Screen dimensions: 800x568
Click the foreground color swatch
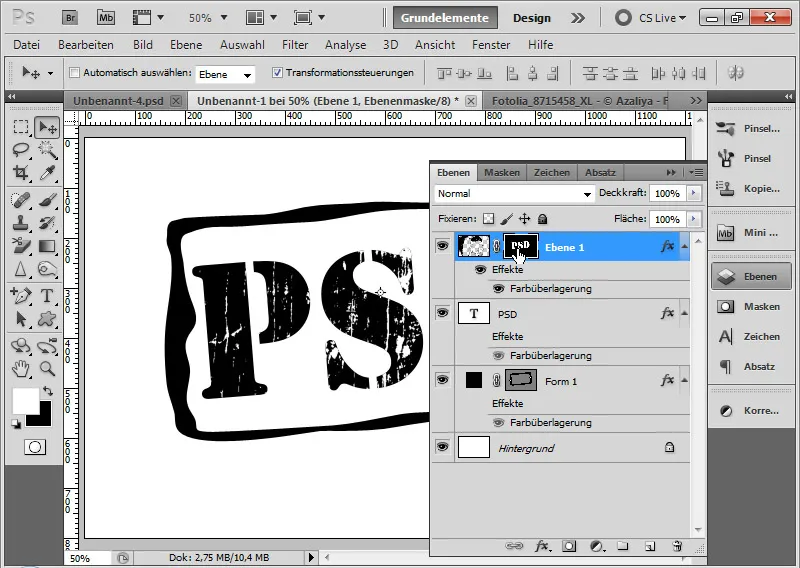coord(24,400)
